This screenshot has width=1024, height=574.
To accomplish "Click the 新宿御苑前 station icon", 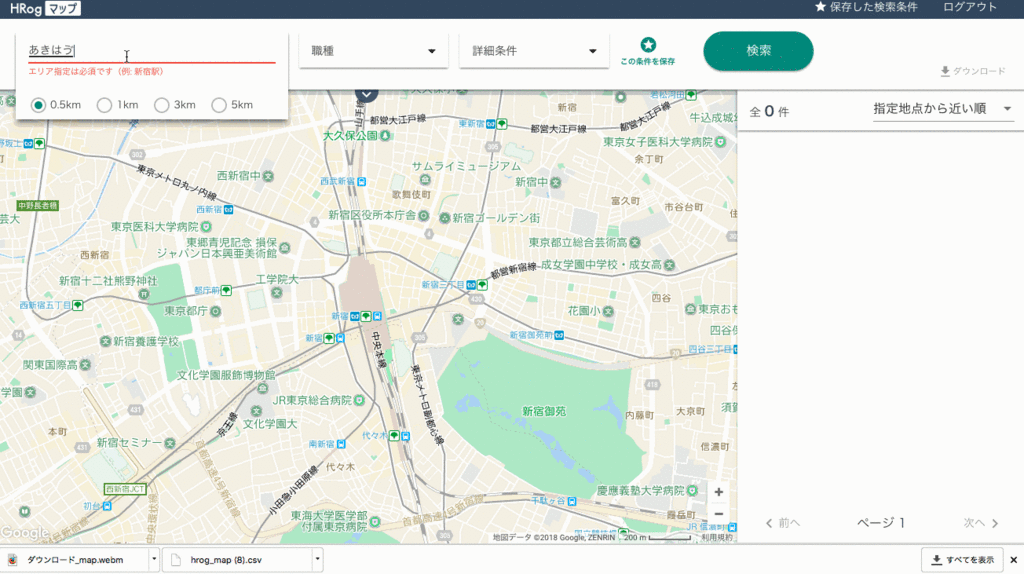I will click(x=559, y=335).
